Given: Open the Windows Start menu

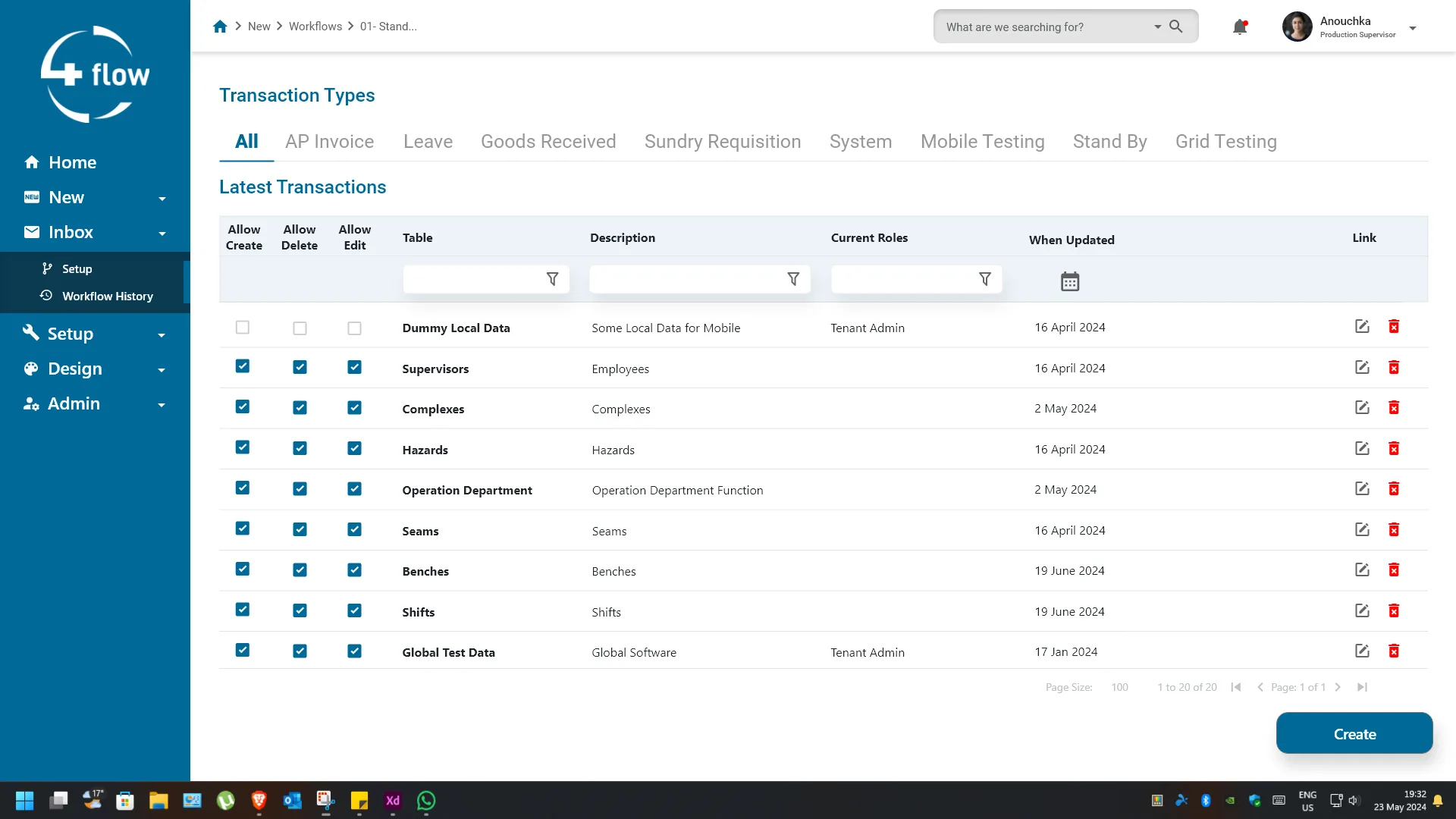Looking at the screenshot, I should click(x=24, y=801).
